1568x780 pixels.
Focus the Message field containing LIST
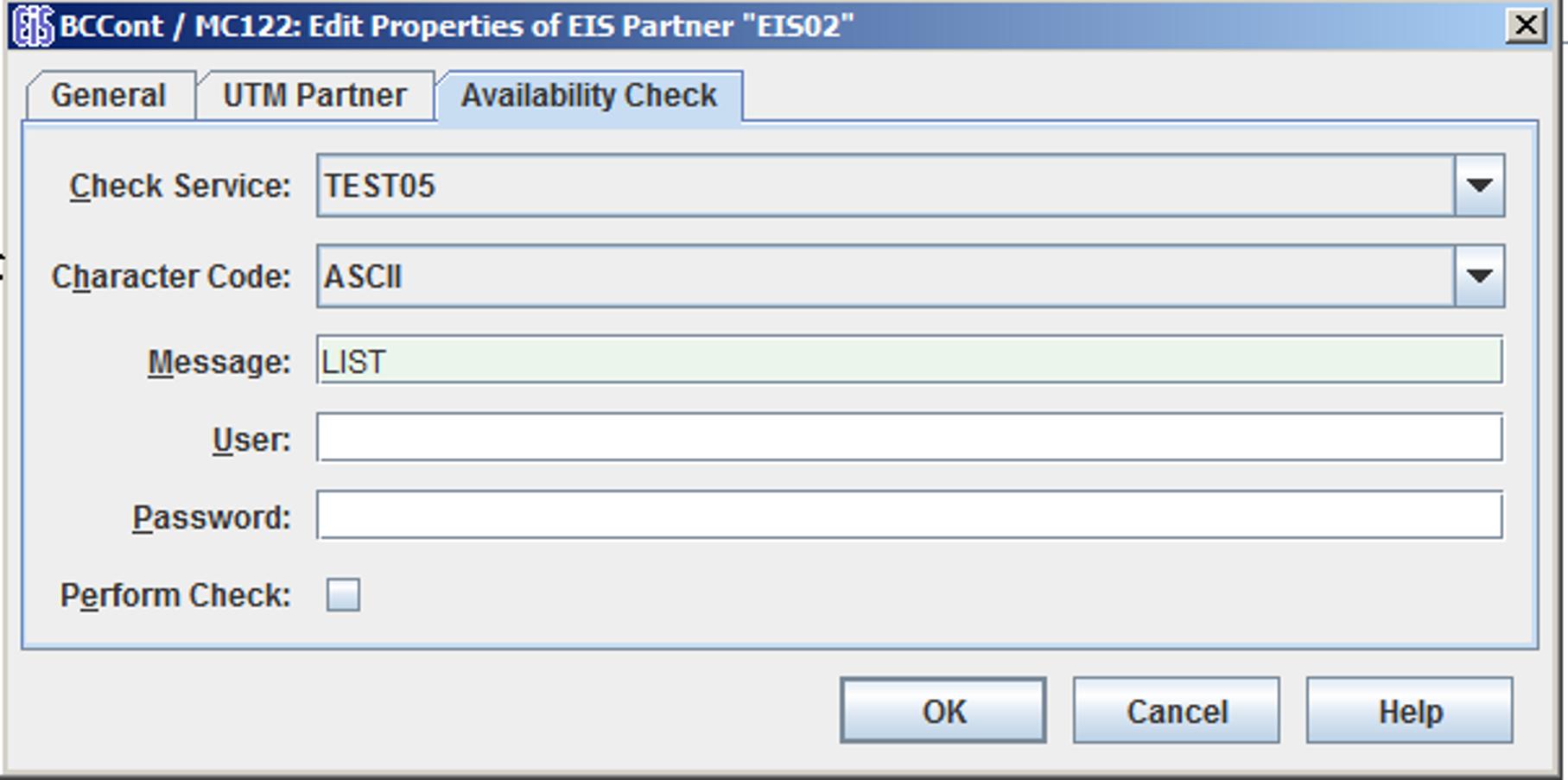coord(909,360)
